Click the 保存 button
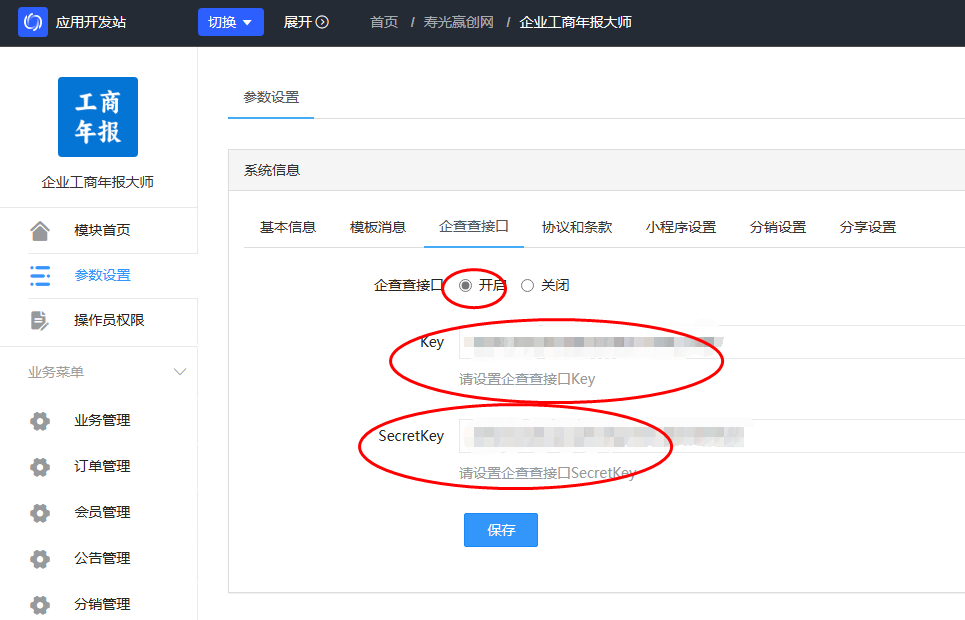 [x=501, y=529]
